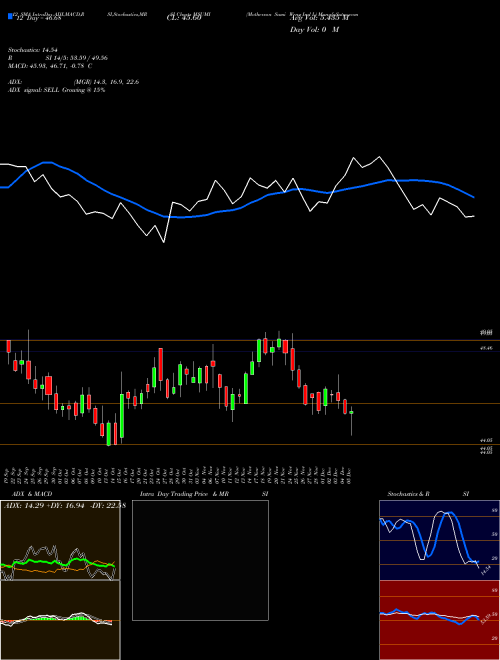Click the '(MGR) 14.3, 16.9, 22.6' ADX values
Image resolution: width=500 pixels, height=660 pixels.
106,82
